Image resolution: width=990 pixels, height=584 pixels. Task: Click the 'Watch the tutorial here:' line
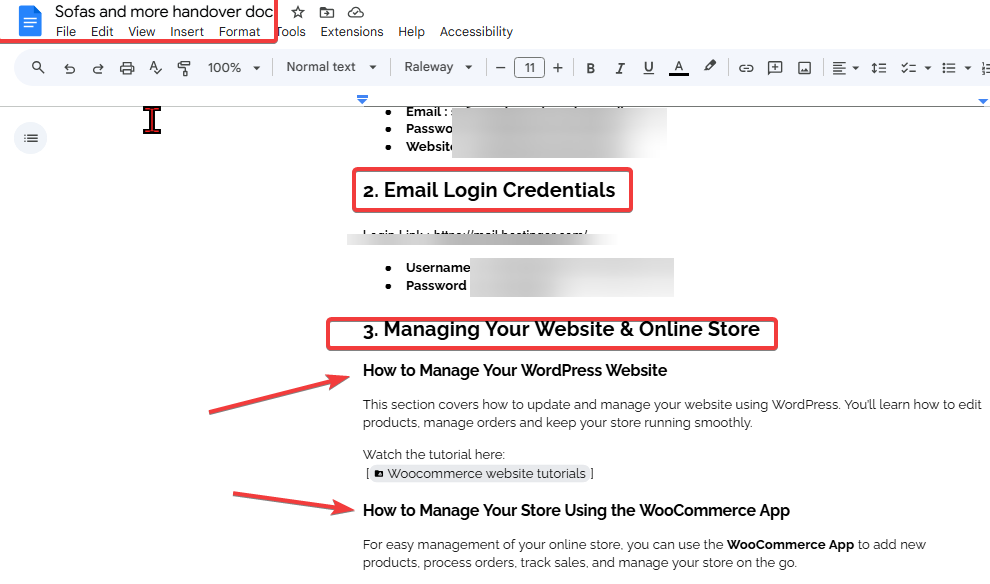434,455
